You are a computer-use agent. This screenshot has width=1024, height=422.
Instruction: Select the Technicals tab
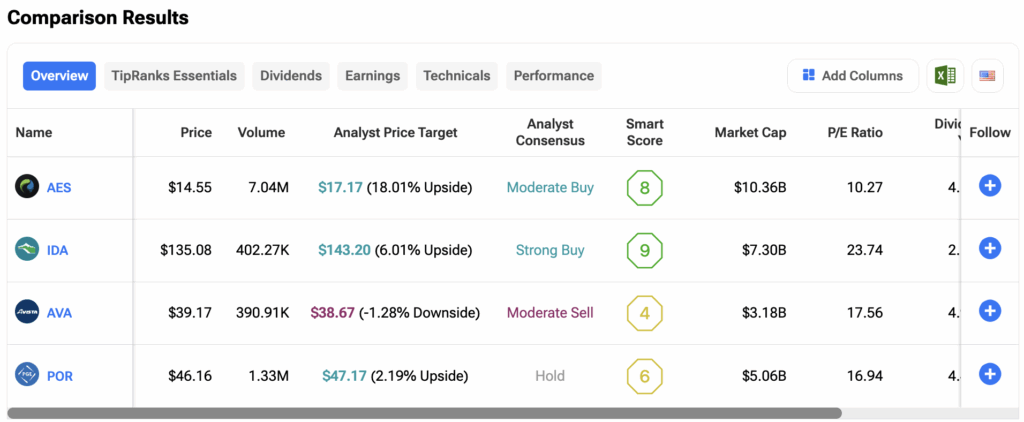click(x=457, y=76)
